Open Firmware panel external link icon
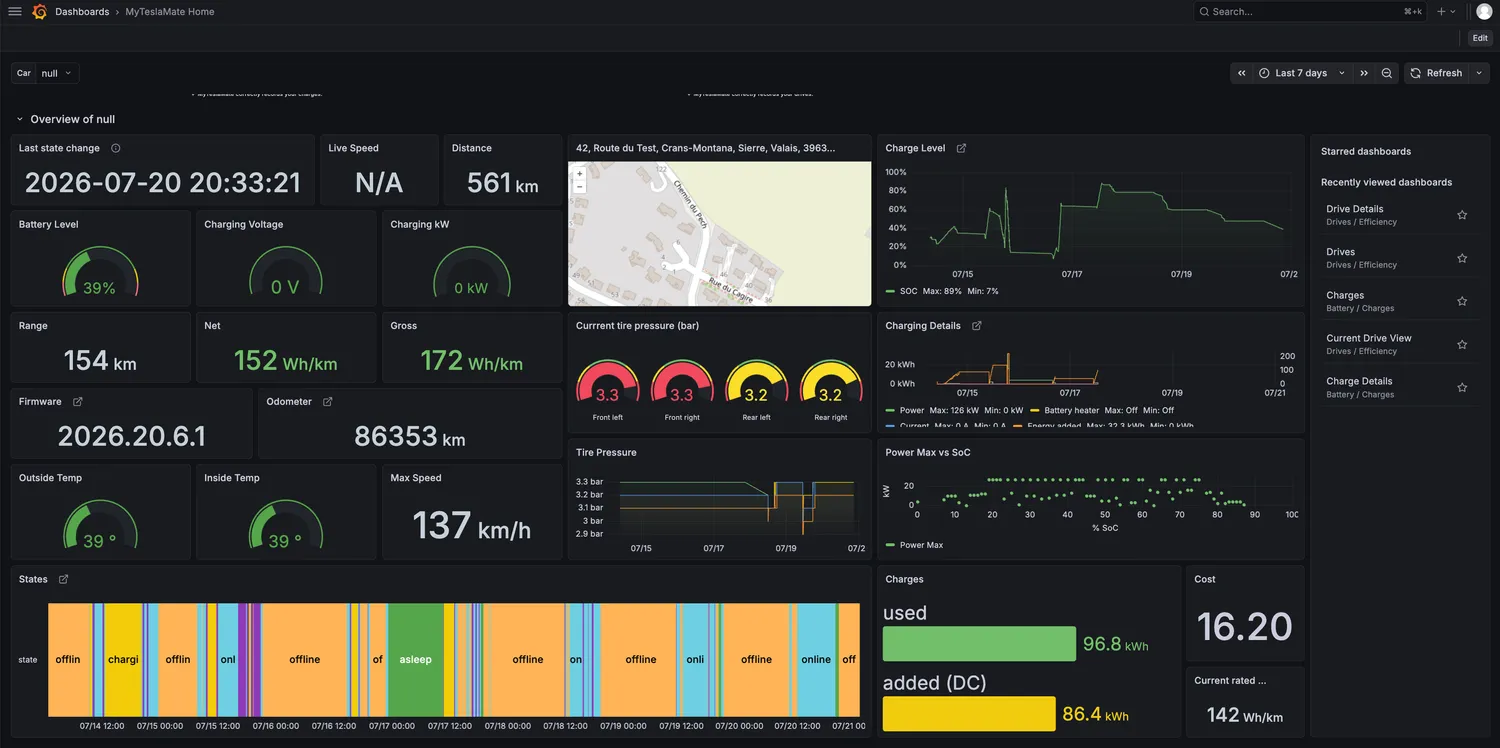Screen dimensions: 1500x748 78,402
